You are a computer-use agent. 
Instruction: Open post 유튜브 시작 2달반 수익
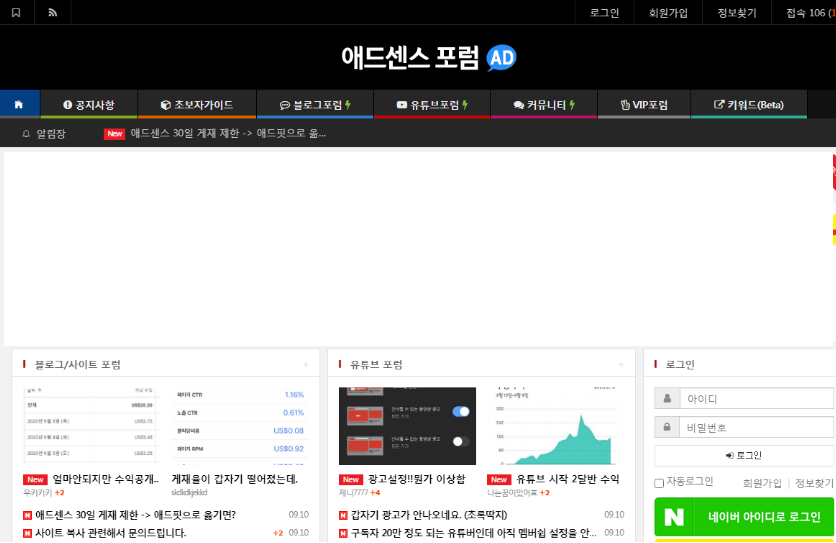[568, 479]
